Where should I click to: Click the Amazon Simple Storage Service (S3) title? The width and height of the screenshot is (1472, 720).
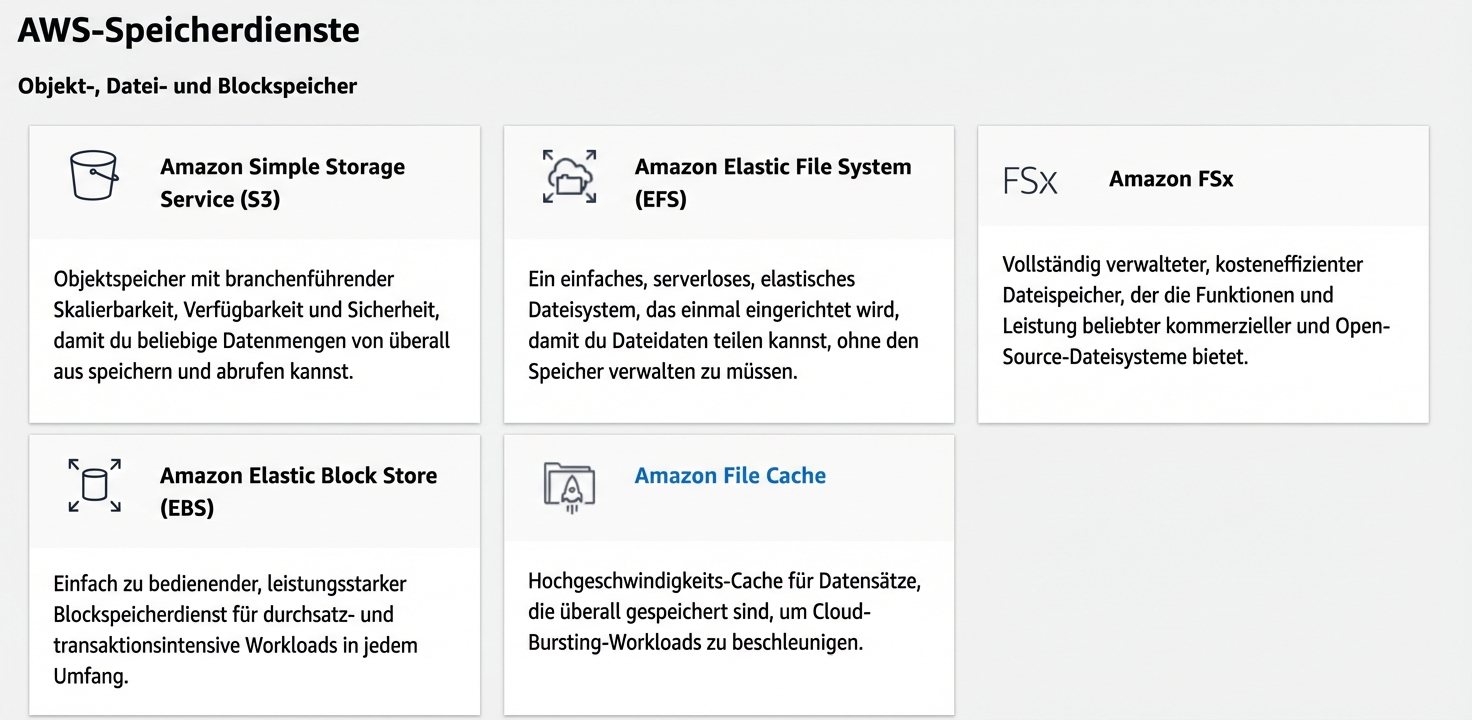282,183
